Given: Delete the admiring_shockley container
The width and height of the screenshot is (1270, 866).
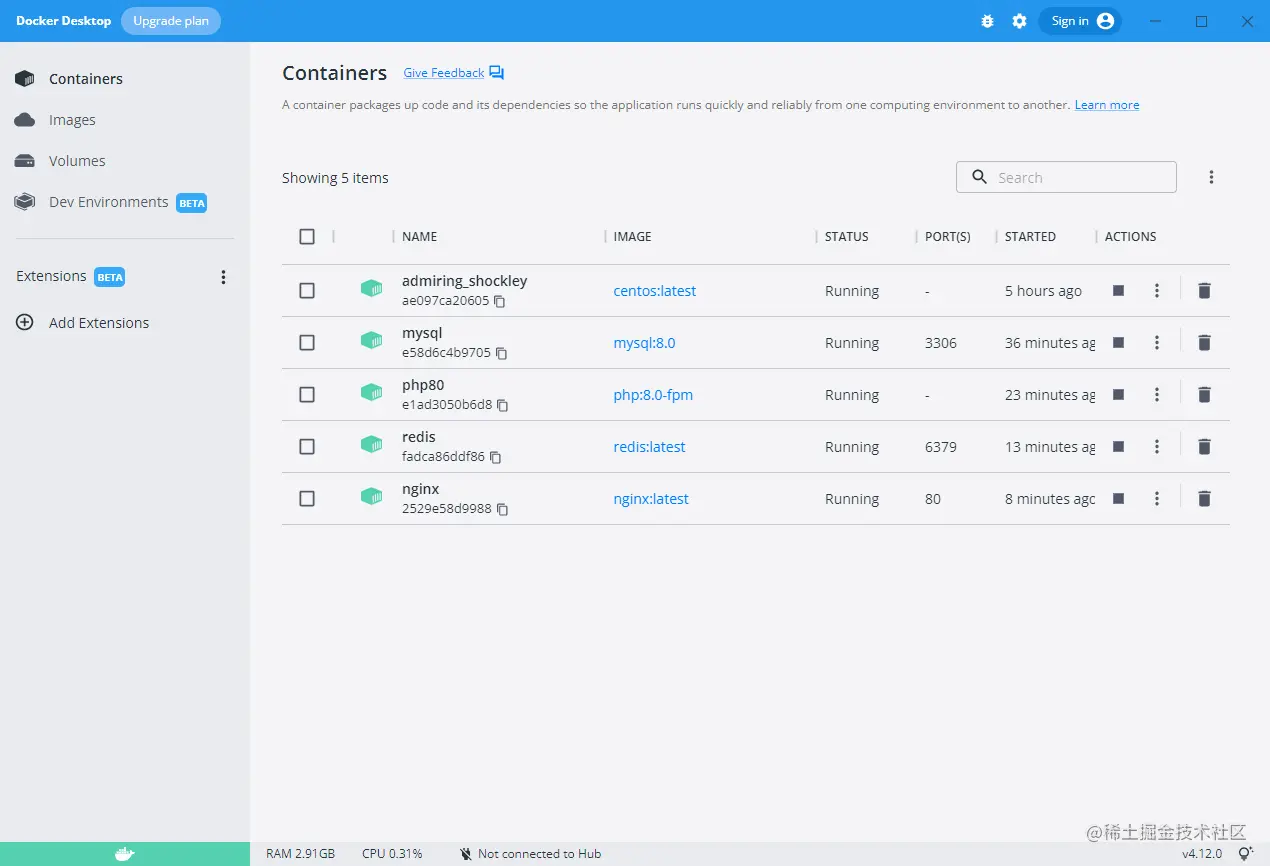Looking at the screenshot, I should 1204,290.
